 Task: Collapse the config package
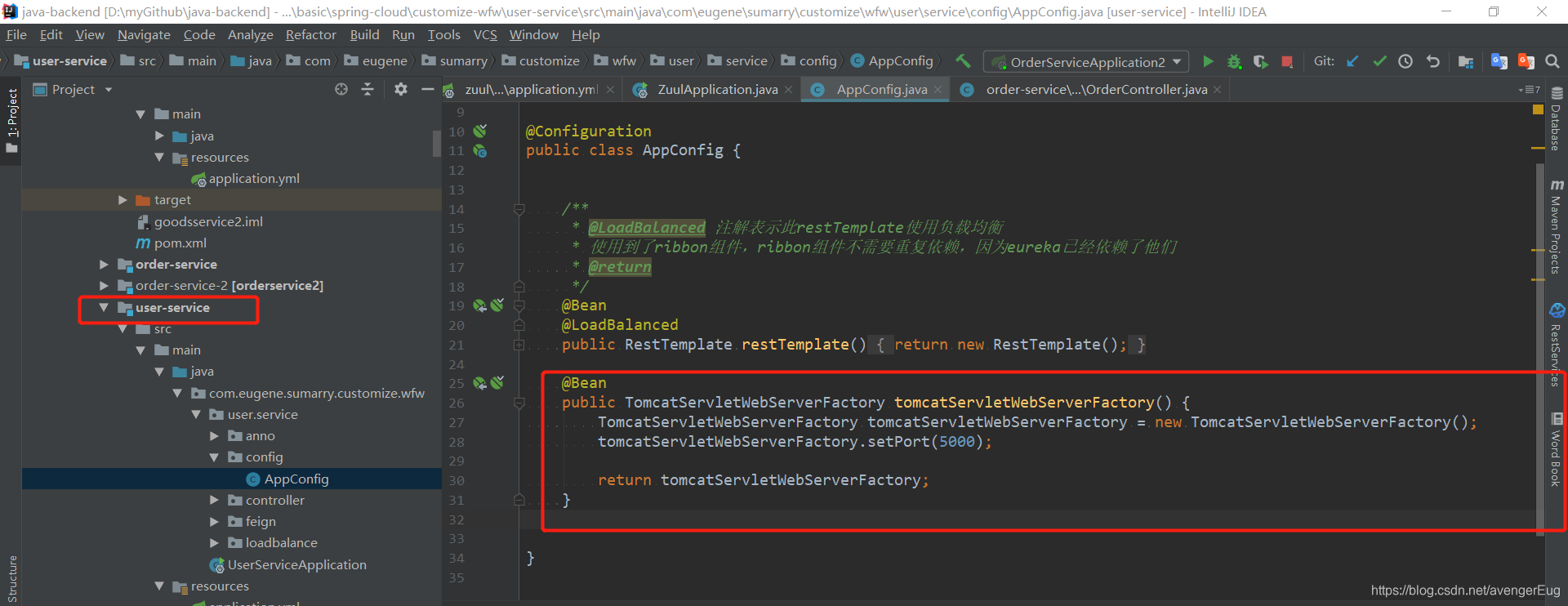(x=214, y=457)
